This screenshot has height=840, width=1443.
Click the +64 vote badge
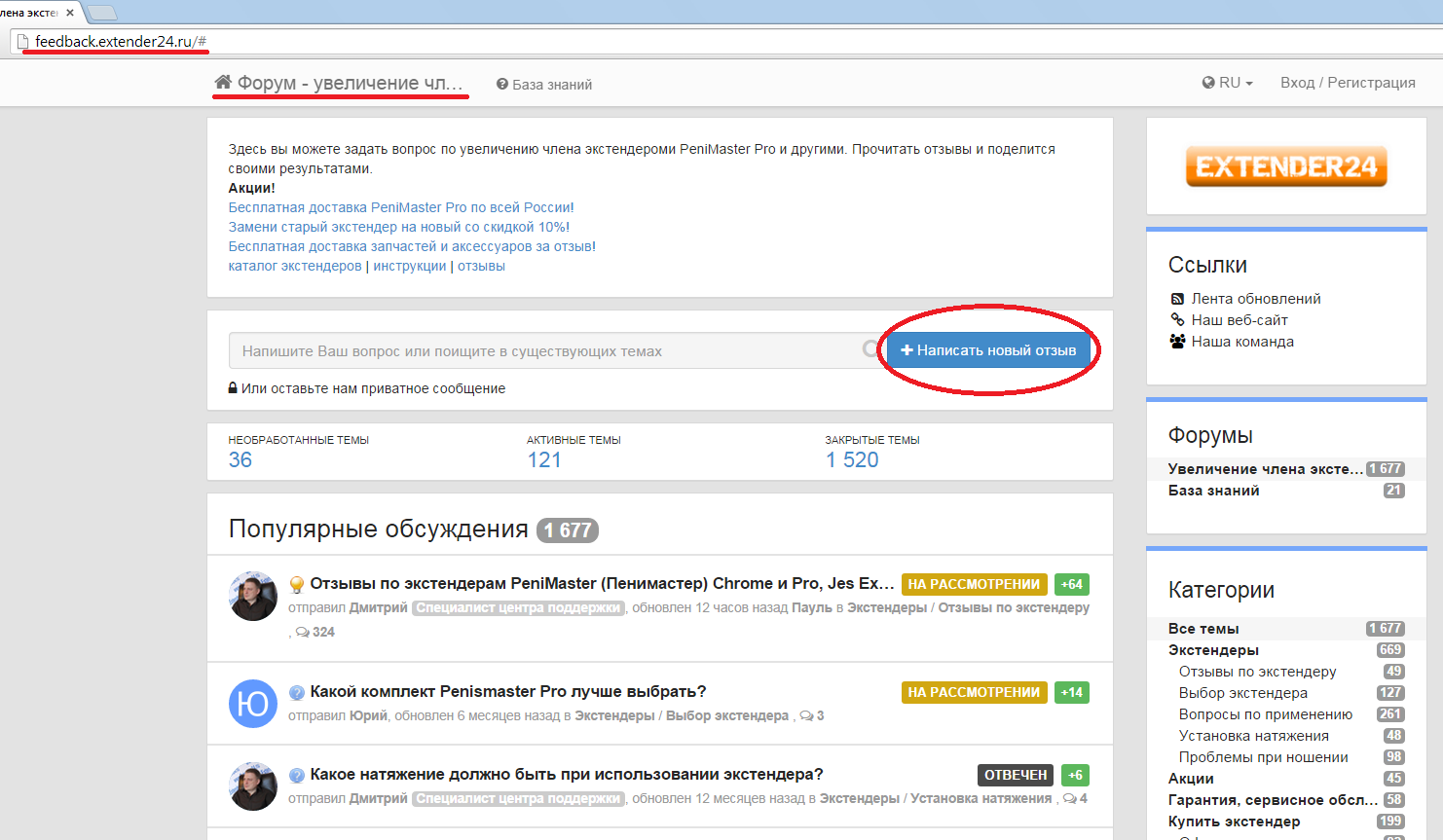point(1072,584)
